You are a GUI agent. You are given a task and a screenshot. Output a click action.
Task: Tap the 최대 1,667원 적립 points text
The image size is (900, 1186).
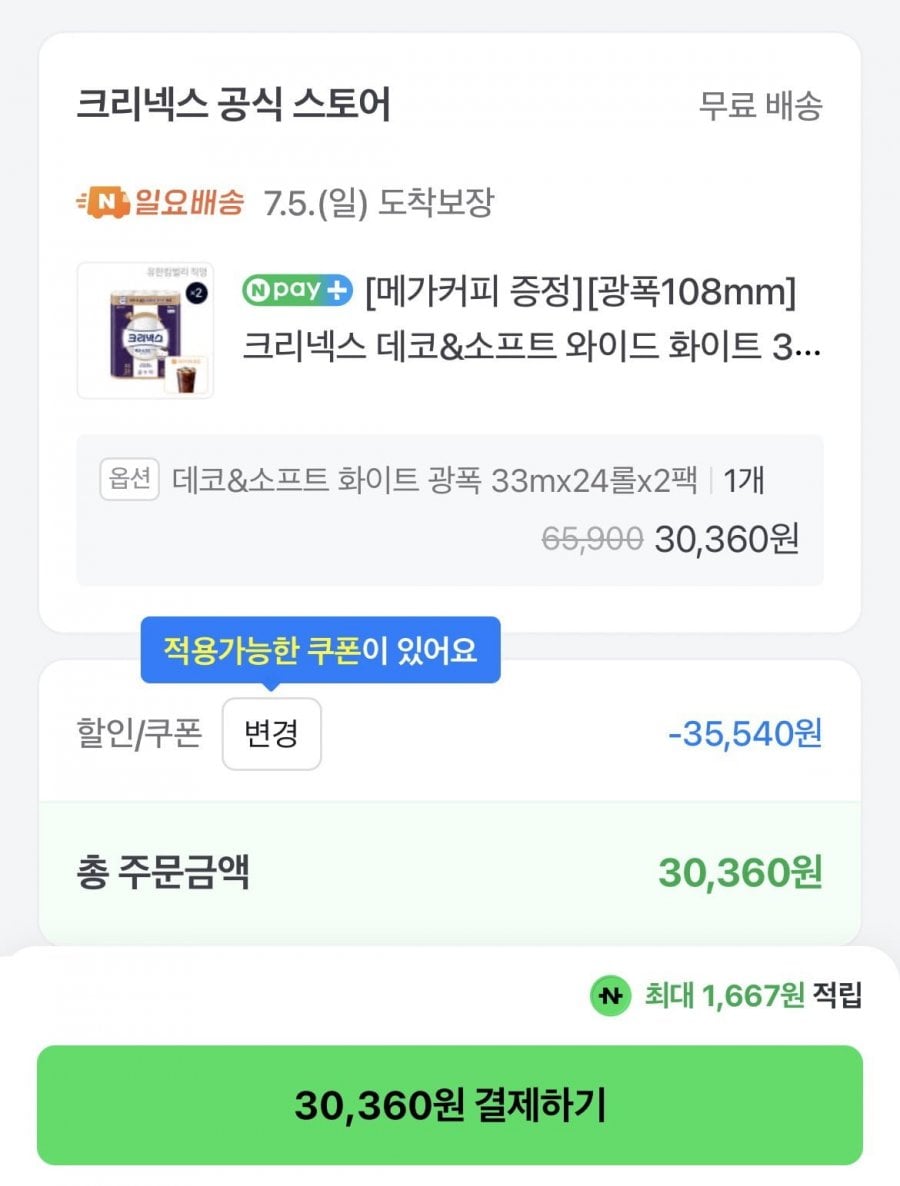(x=753, y=996)
